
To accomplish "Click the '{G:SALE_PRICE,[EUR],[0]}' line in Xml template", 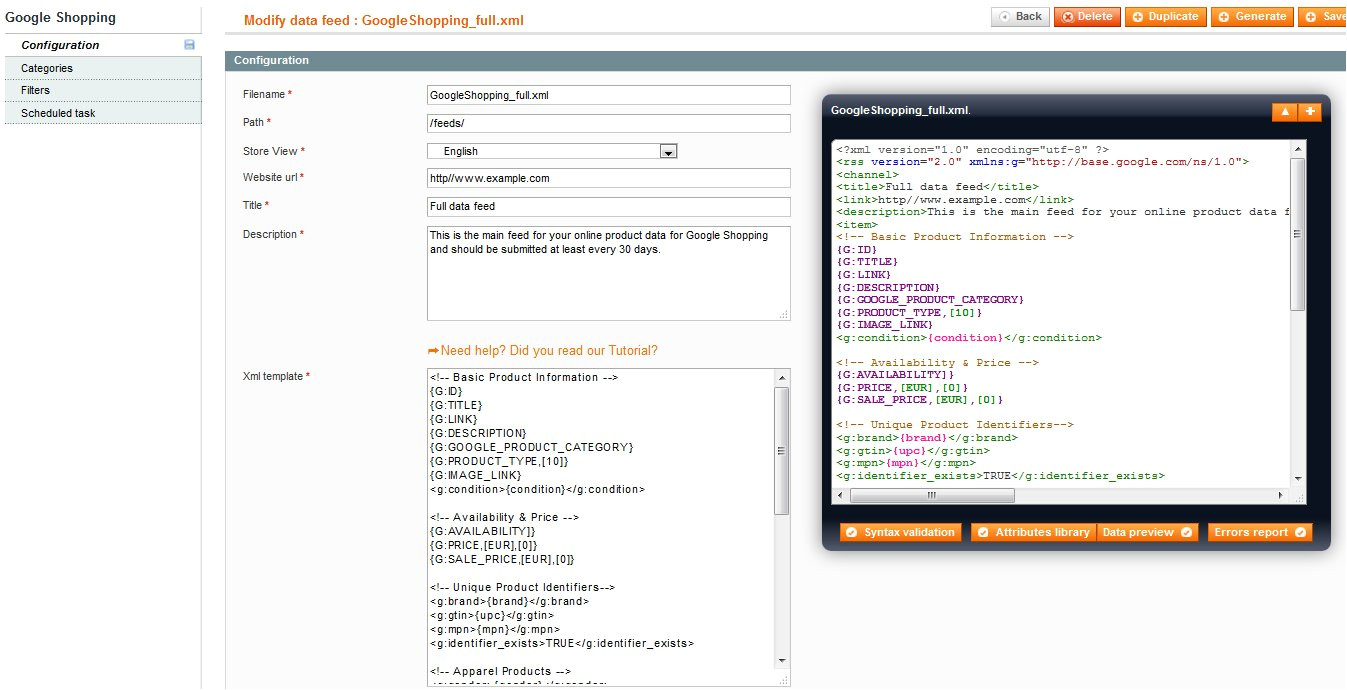I will click(x=502, y=559).
